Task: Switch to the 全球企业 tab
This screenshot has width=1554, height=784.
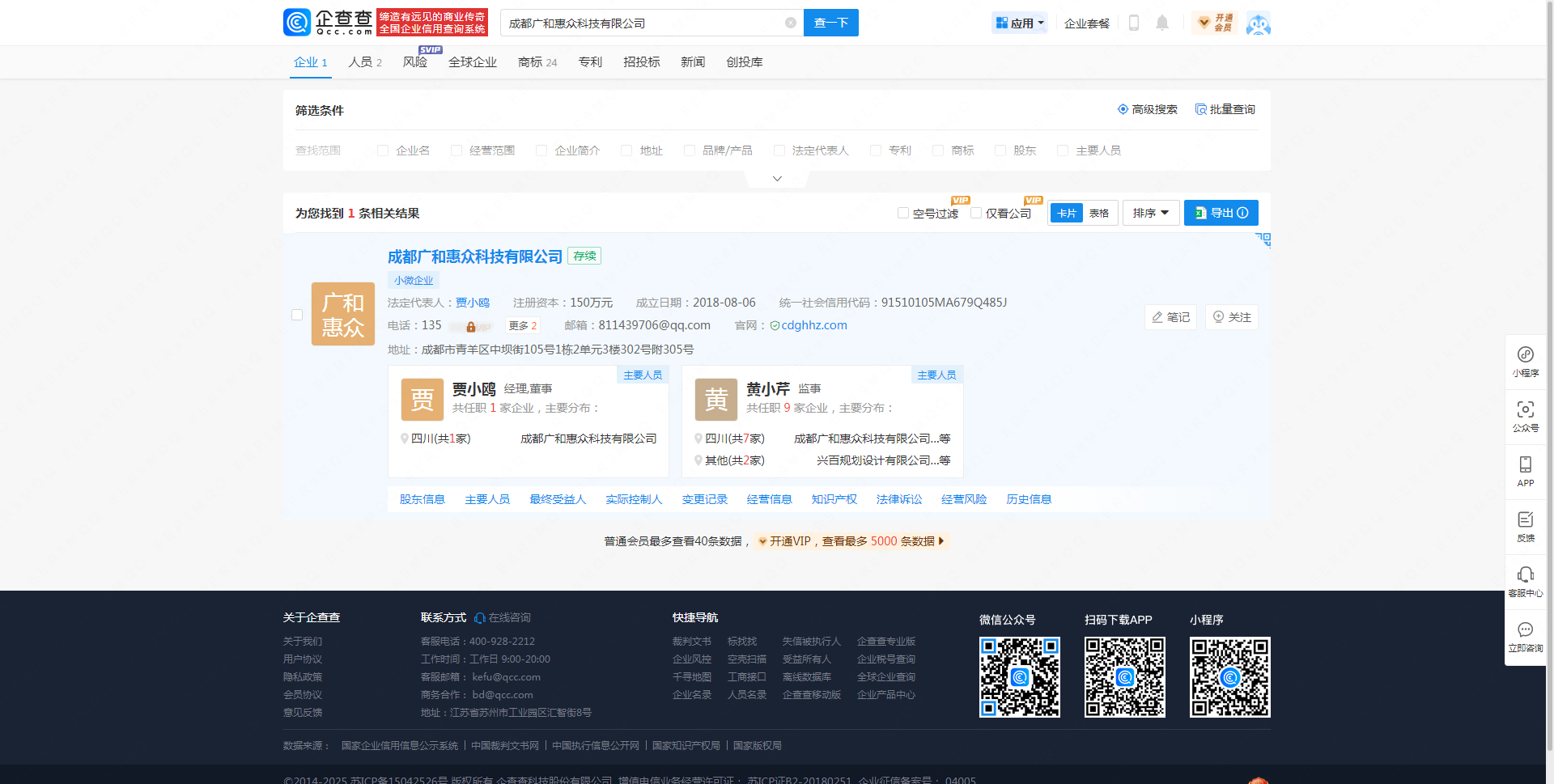Action: click(473, 62)
